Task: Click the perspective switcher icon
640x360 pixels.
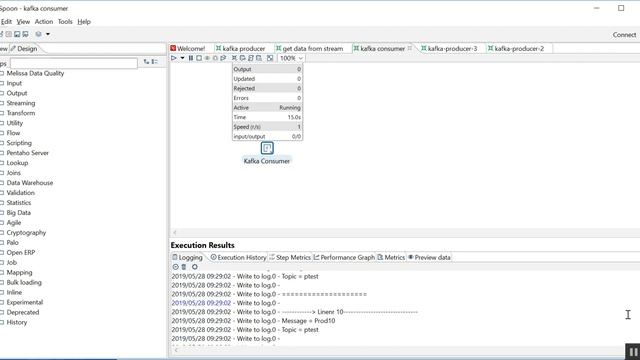Action: click(38, 34)
